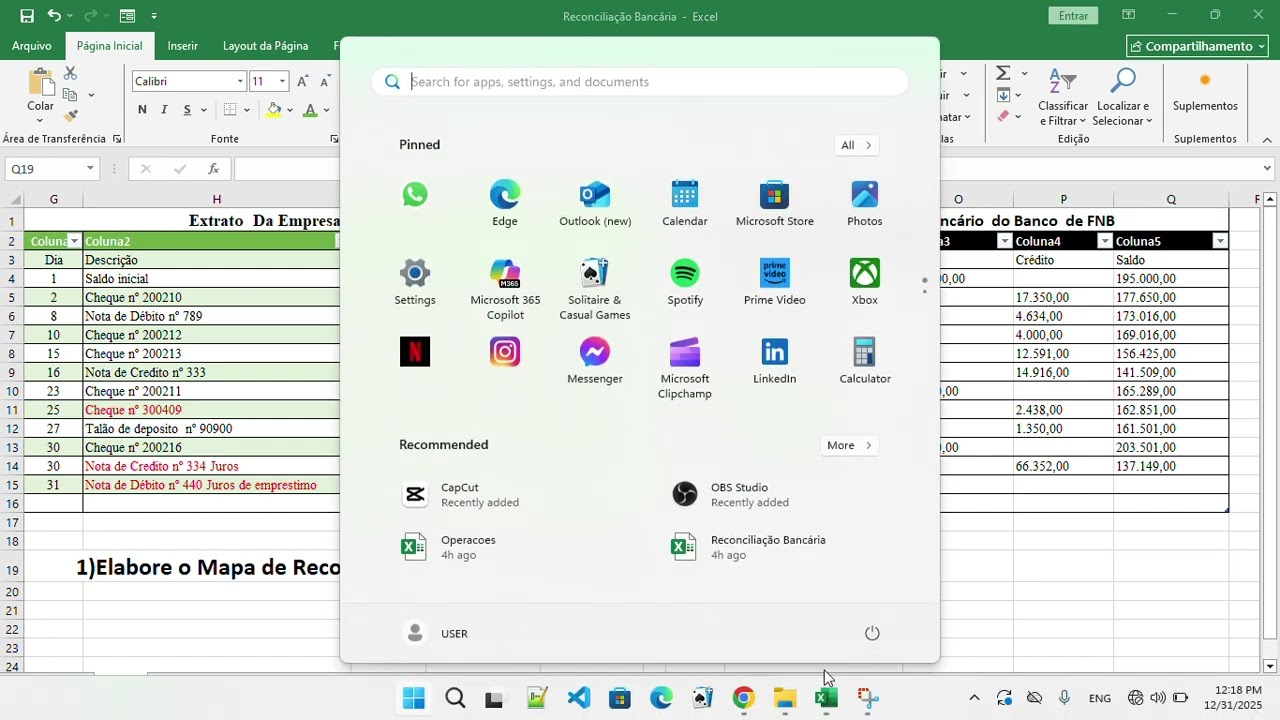Click the Start menu search field

[640, 82]
